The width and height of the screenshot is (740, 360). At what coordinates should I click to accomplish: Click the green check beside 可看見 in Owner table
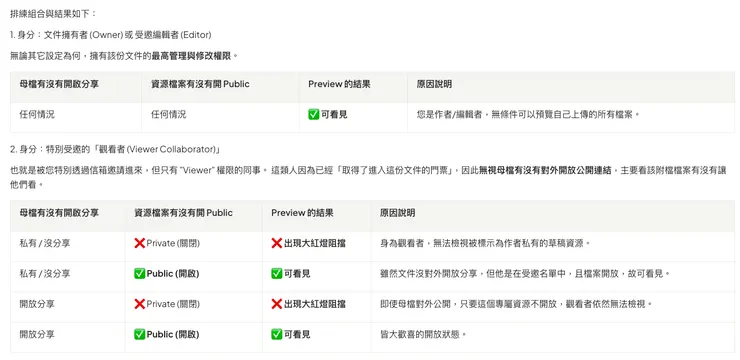[313, 114]
